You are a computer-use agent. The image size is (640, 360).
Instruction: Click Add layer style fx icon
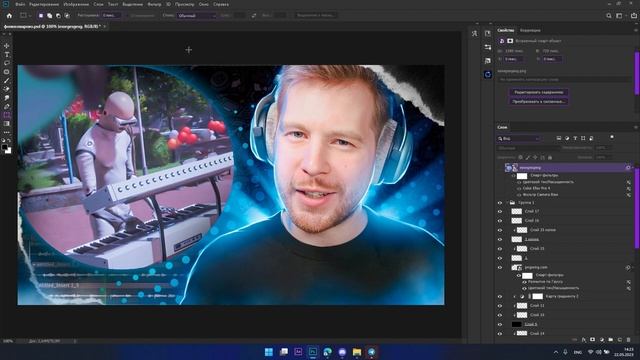point(584,340)
